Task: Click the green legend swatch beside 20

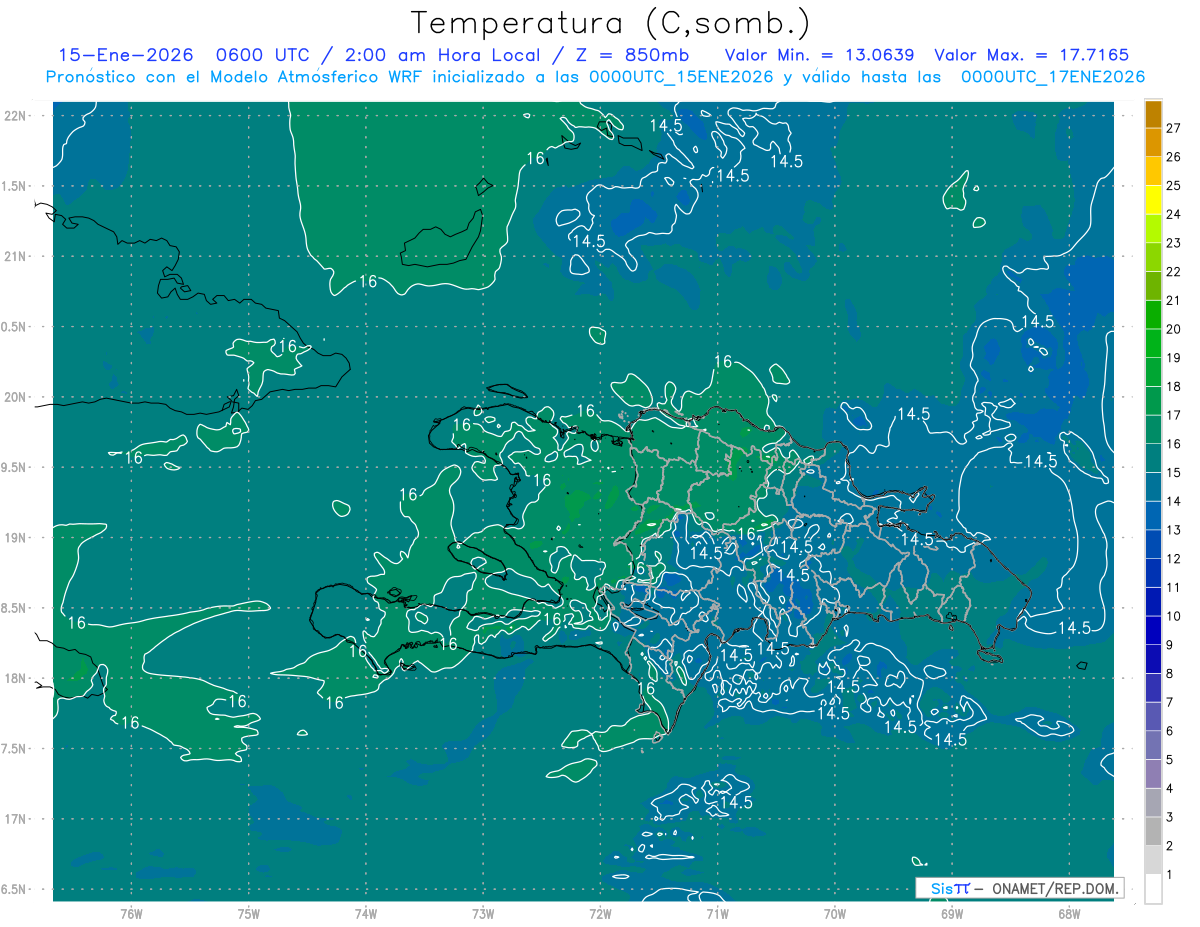Action: [x=1154, y=315]
